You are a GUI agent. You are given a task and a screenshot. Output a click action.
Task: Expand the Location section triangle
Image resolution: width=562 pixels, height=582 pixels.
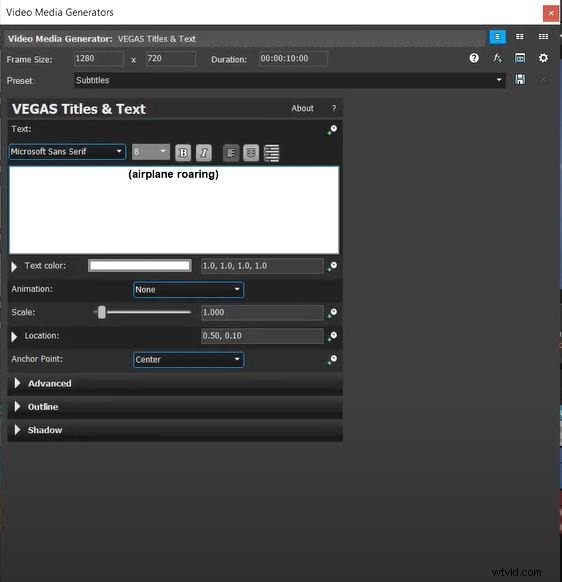(x=14, y=337)
